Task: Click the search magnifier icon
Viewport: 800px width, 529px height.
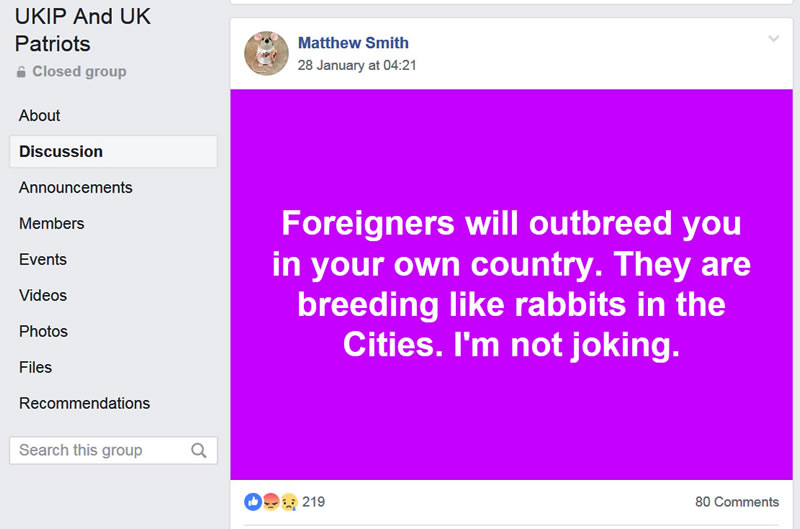Action: [x=199, y=450]
